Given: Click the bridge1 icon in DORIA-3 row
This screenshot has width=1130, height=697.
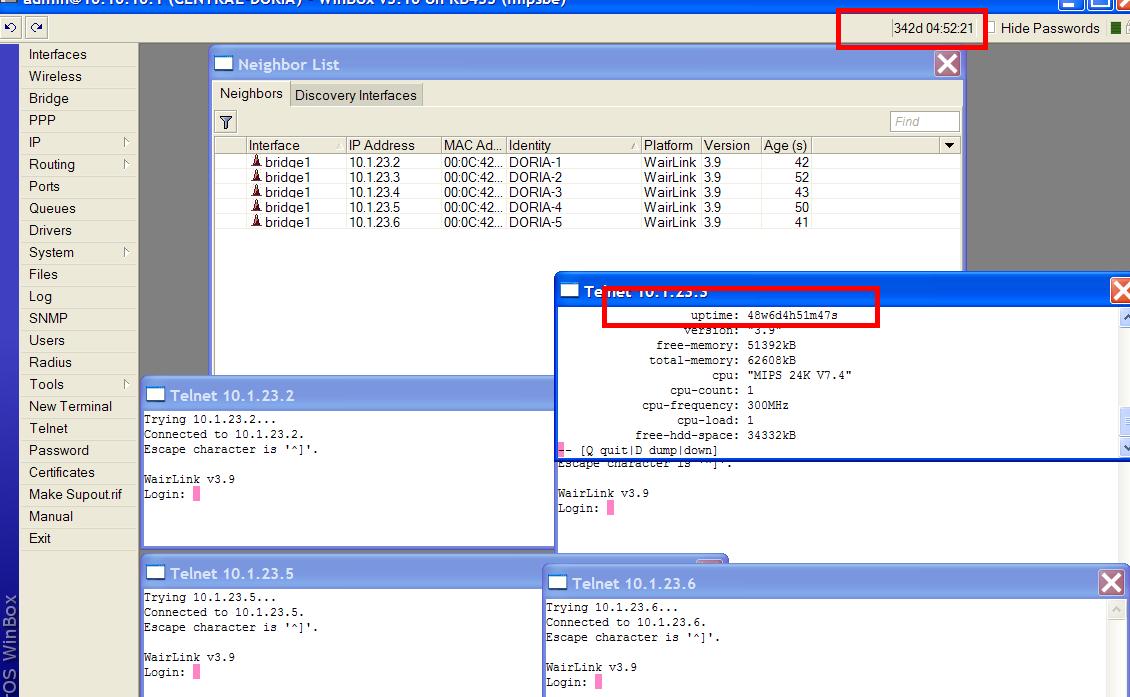Looking at the screenshot, I should pos(256,191).
